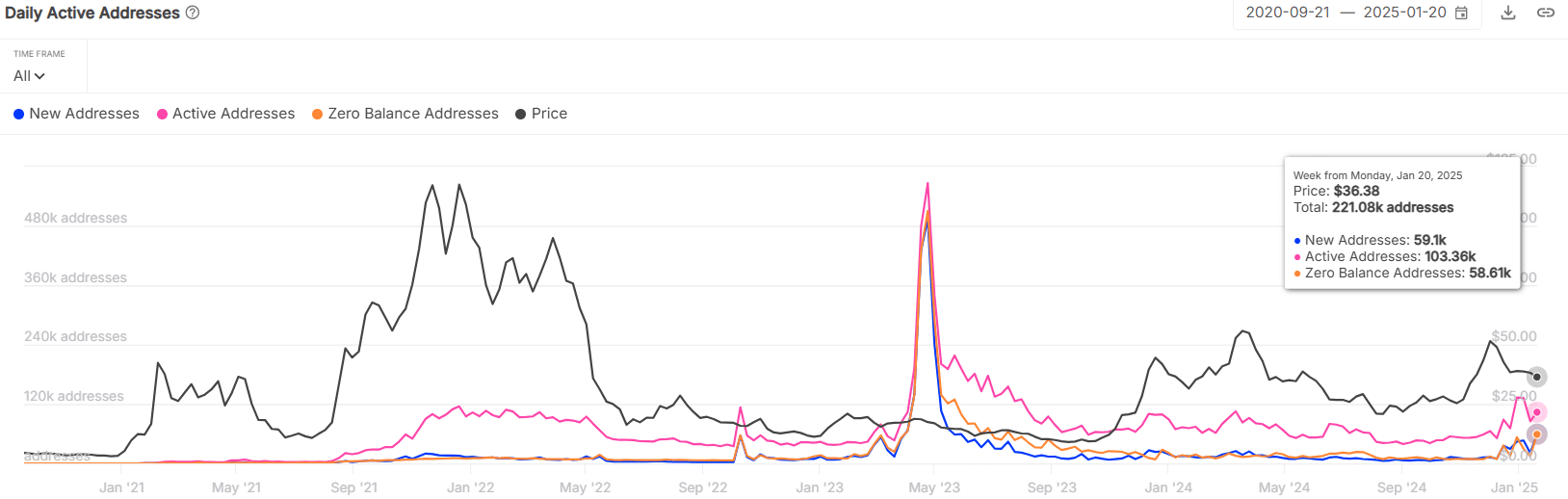Toggle the New Addresses legend label
This screenshot has width=1568, height=499.
(84, 114)
